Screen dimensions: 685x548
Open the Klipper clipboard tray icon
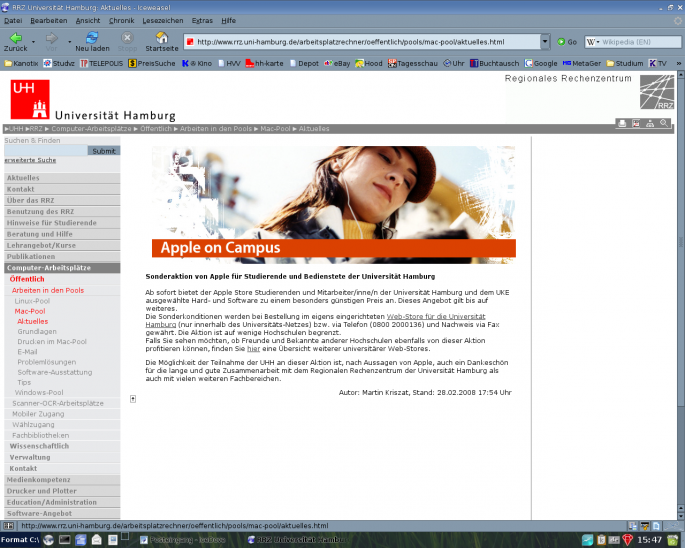point(601,540)
